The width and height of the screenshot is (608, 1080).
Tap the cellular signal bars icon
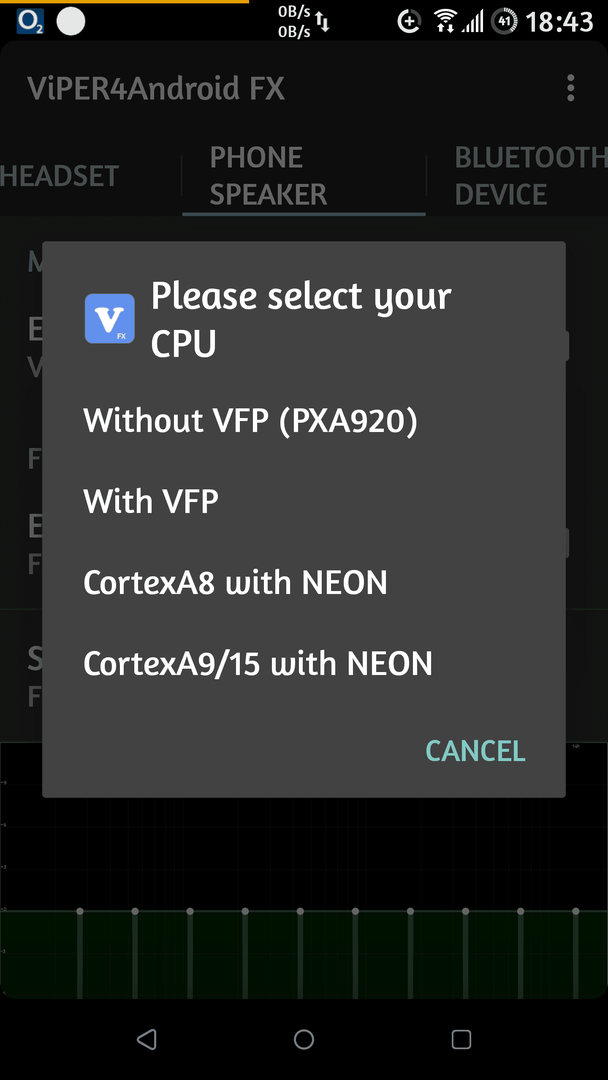472,21
